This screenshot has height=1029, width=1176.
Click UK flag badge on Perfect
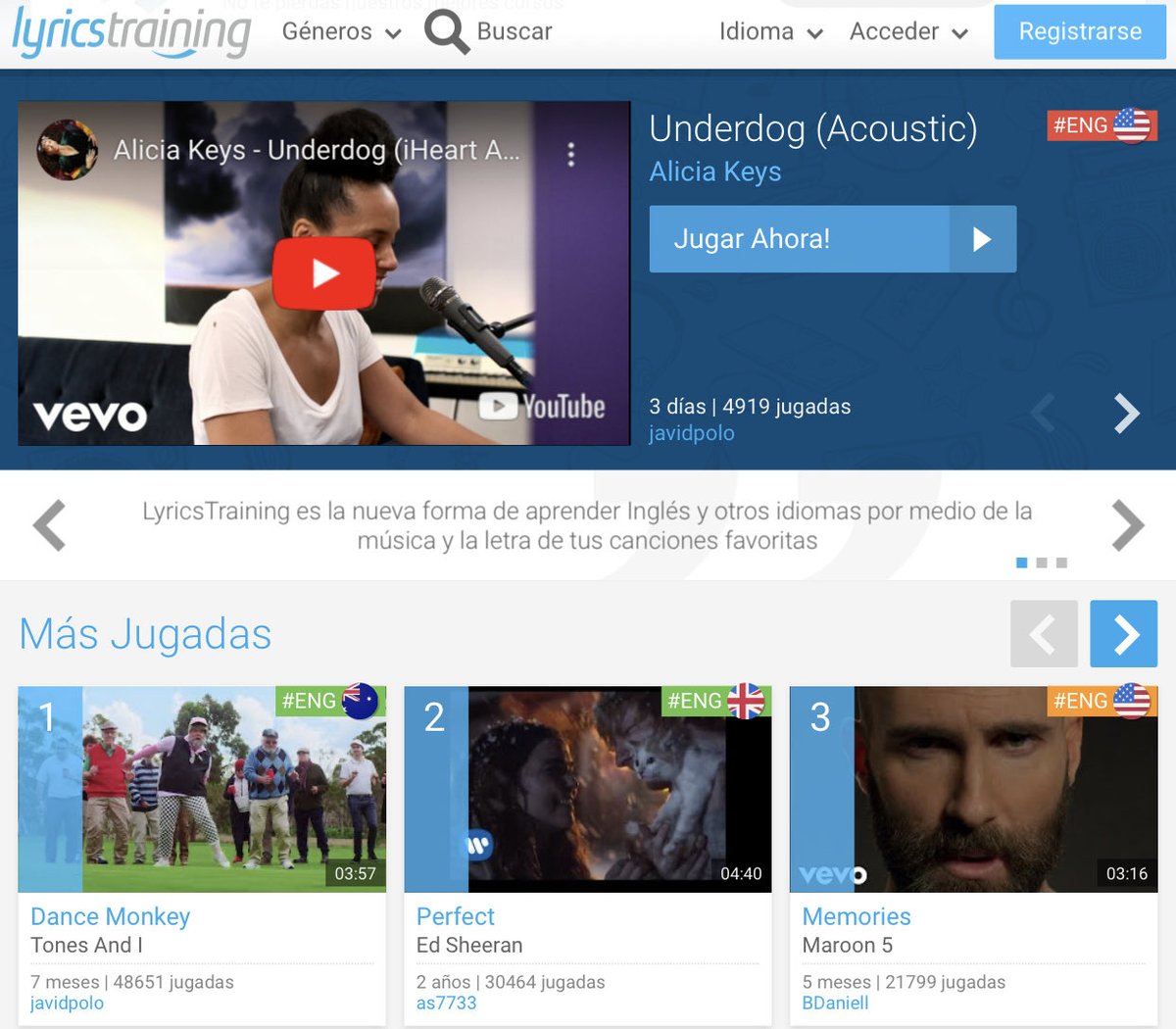[x=715, y=701]
